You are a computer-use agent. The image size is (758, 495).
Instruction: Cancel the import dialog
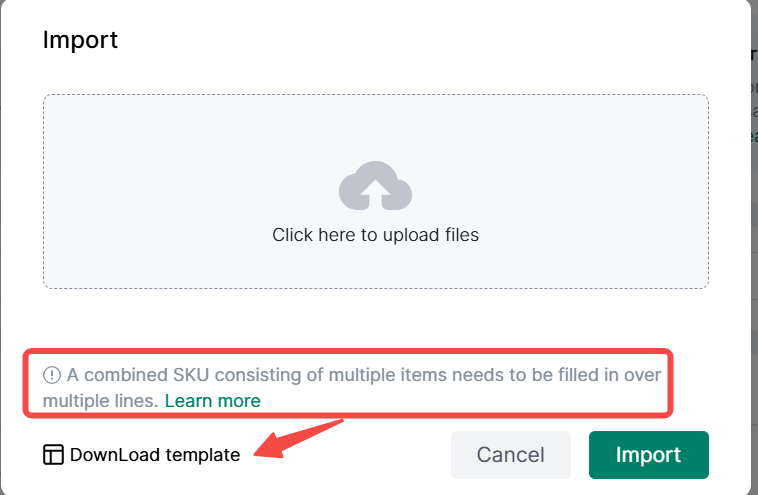(510, 455)
